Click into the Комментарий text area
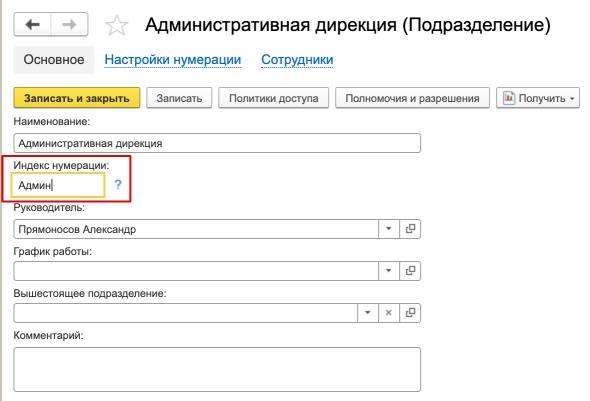Viewport: 590px width, 401px height. pos(217,369)
